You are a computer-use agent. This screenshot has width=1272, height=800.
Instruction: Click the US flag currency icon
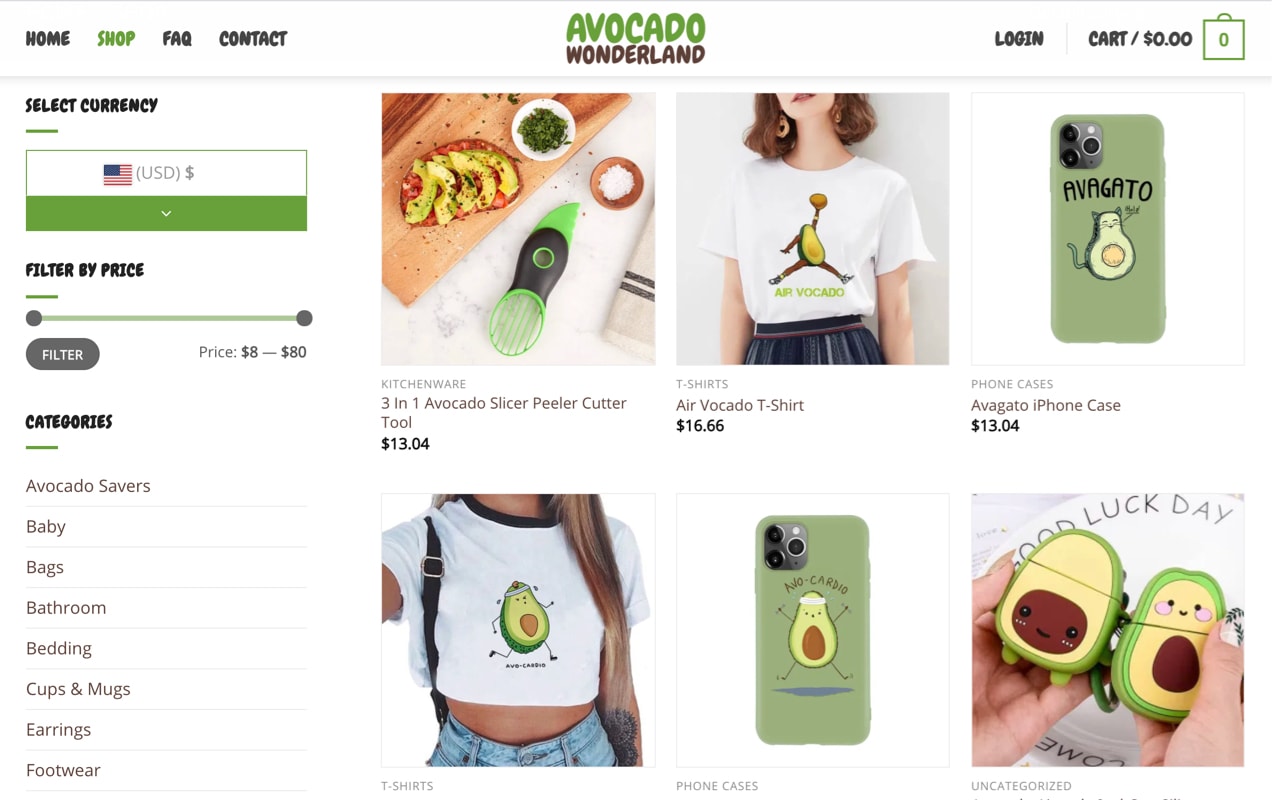click(117, 174)
